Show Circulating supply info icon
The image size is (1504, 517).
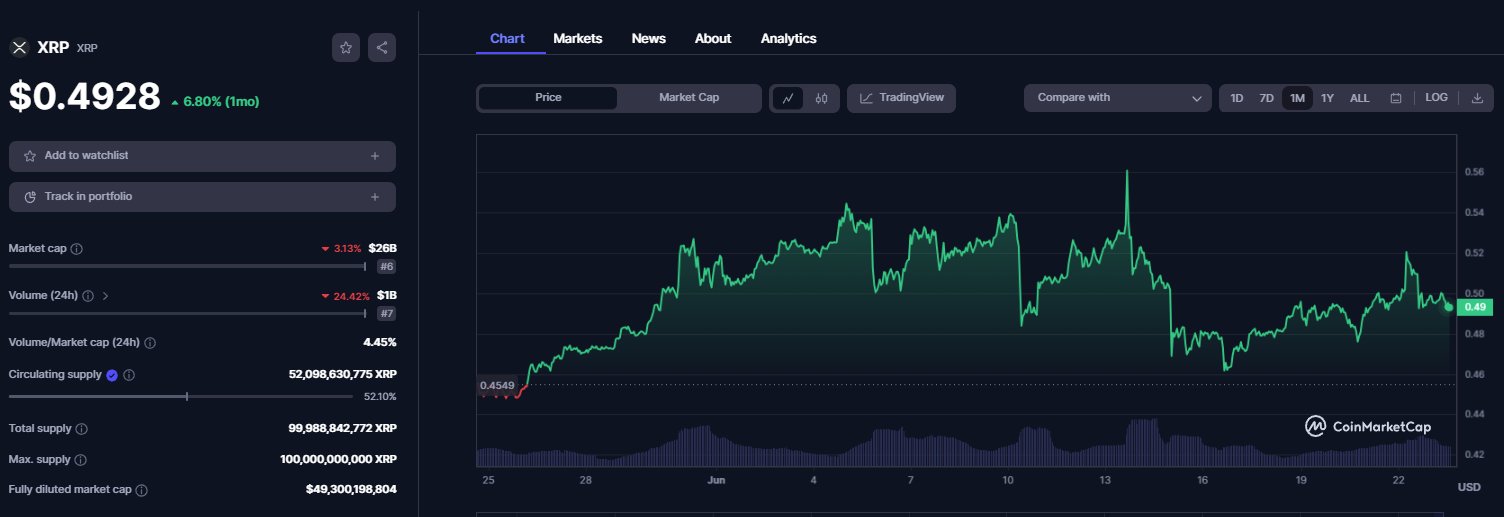(129, 375)
